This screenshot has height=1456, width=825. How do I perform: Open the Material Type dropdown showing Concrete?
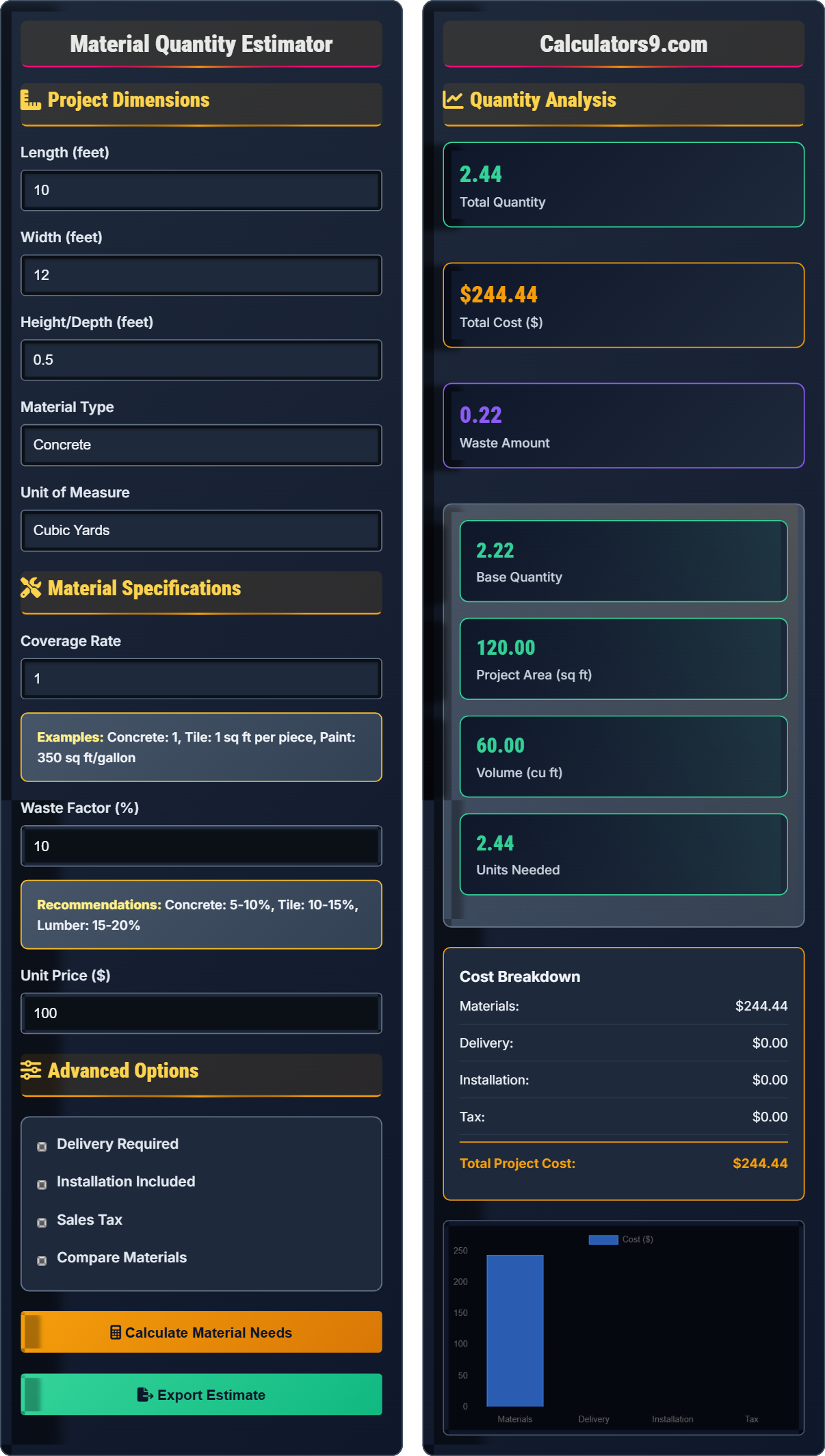[x=201, y=445]
